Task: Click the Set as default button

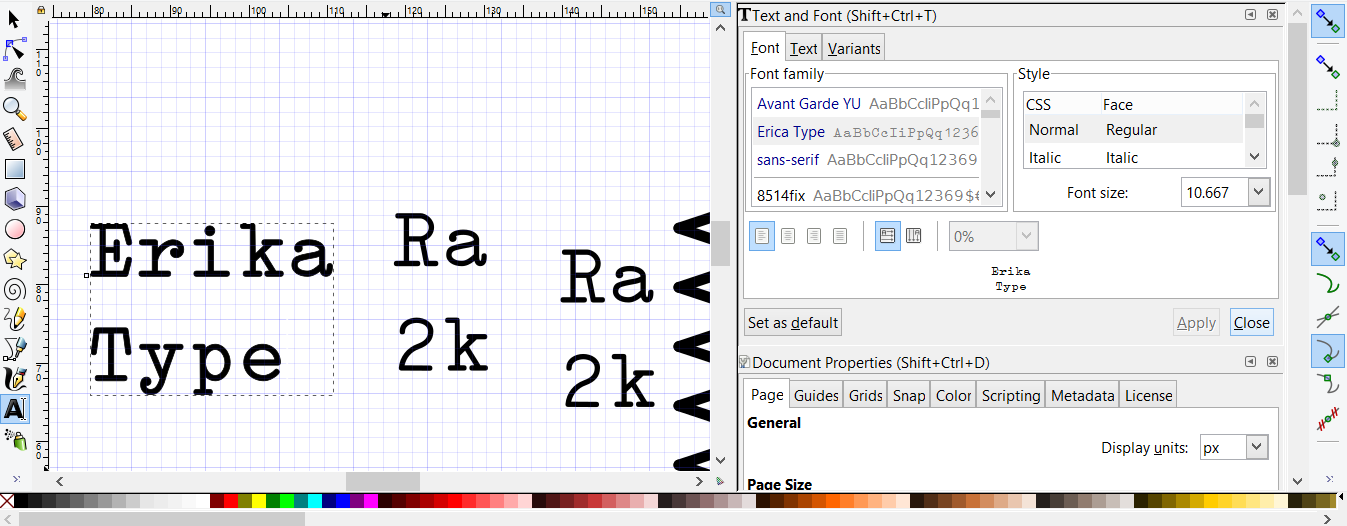Action: pyautogui.click(x=793, y=322)
